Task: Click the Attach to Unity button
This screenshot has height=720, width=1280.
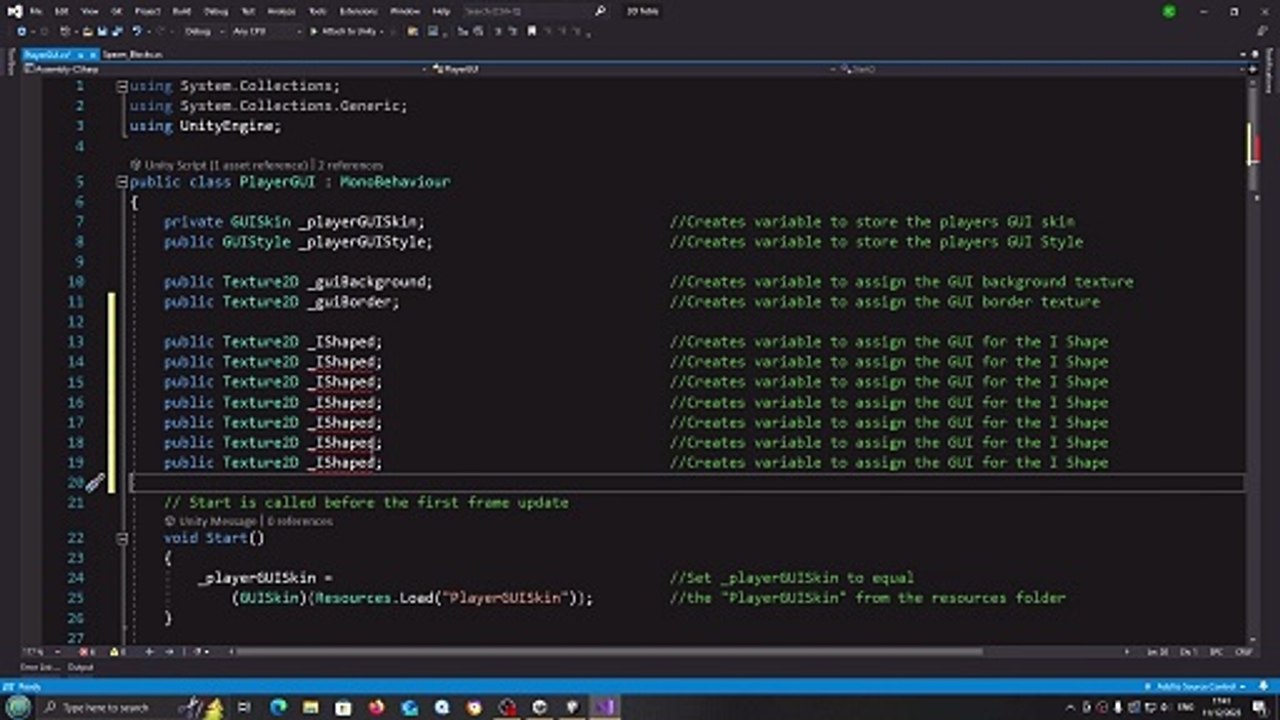Action: (345, 32)
